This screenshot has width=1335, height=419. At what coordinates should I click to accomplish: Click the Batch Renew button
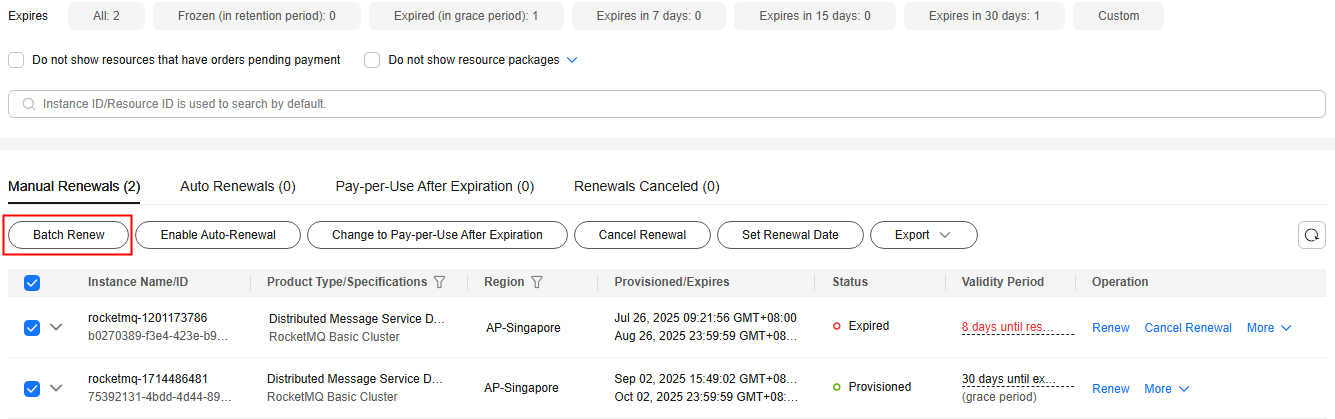[69, 235]
